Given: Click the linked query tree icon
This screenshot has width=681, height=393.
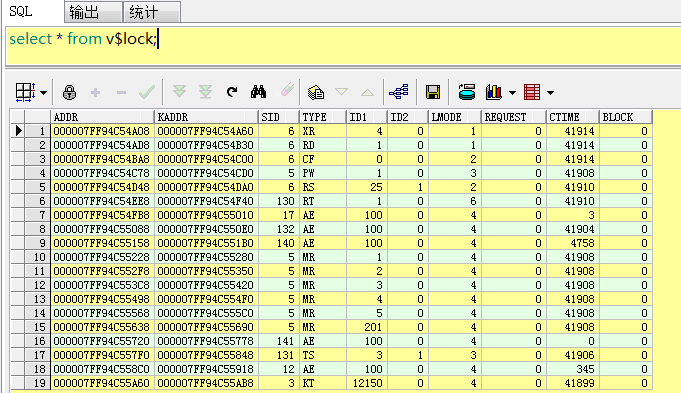Looking at the screenshot, I should pyautogui.click(x=399, y=92).
